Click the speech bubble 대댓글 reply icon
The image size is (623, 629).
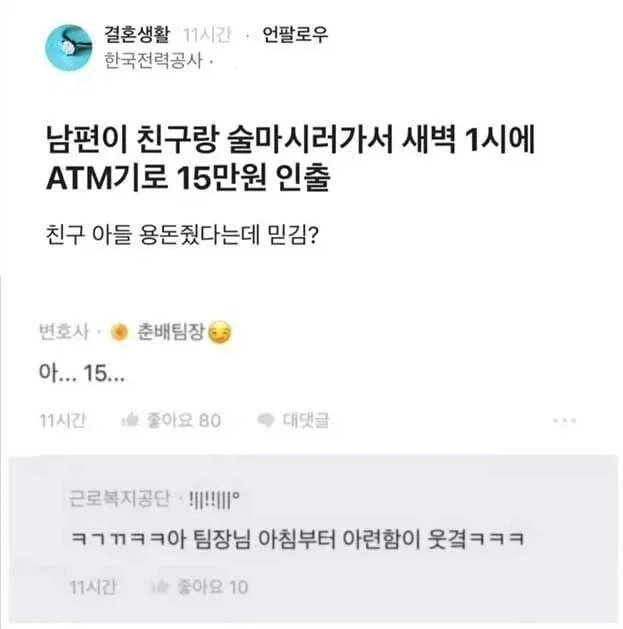[x=266, y=420]
